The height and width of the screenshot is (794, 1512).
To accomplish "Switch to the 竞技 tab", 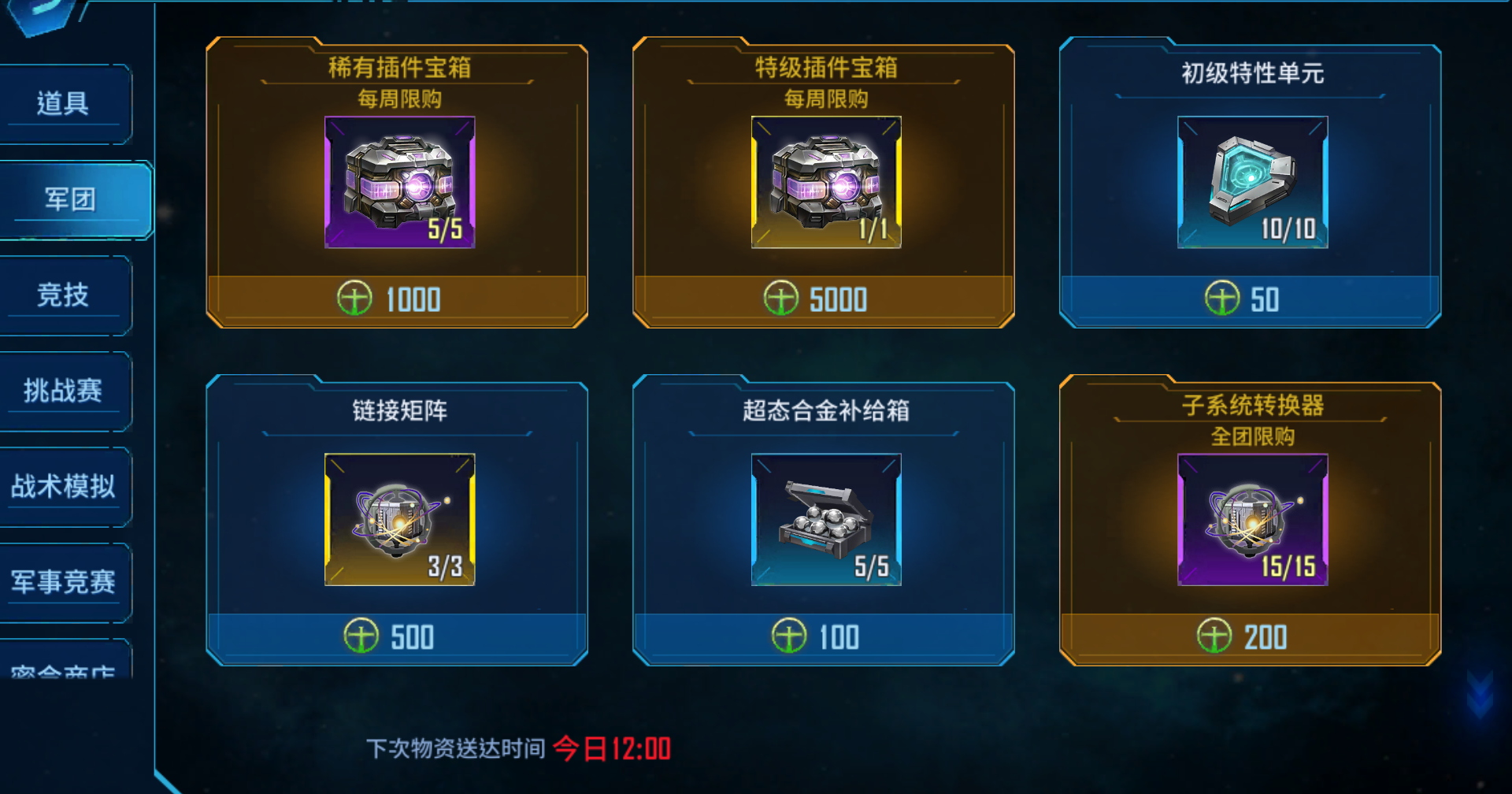I will click(x=63, y=295).
